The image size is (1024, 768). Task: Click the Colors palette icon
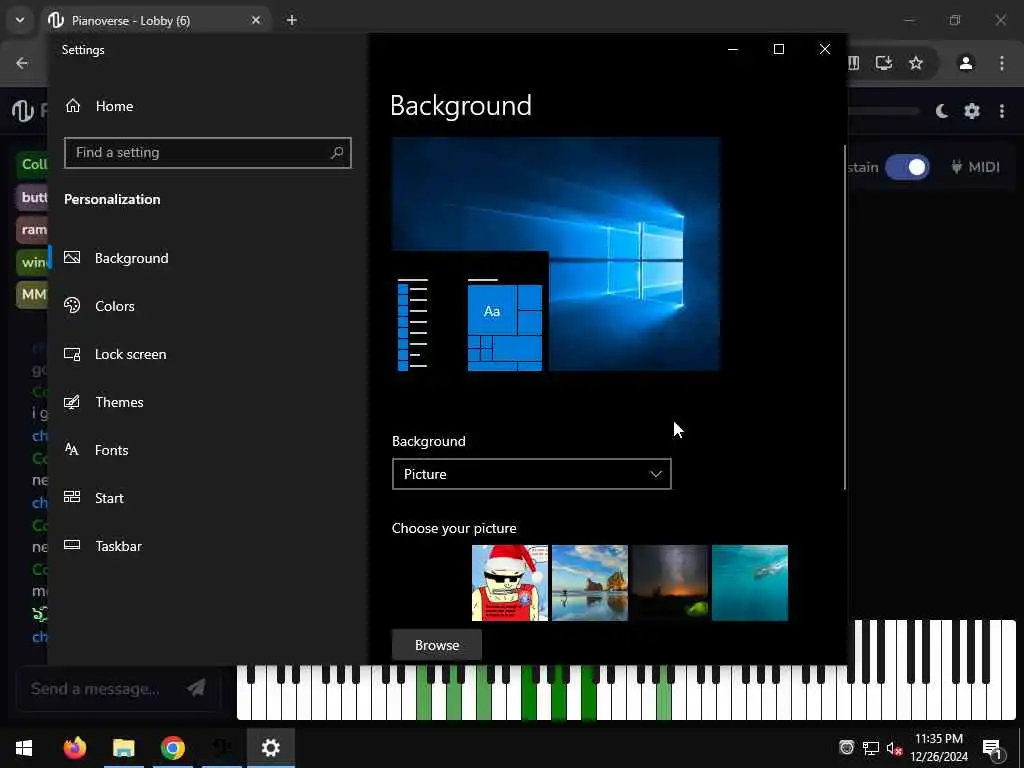[x=72, y=305]
